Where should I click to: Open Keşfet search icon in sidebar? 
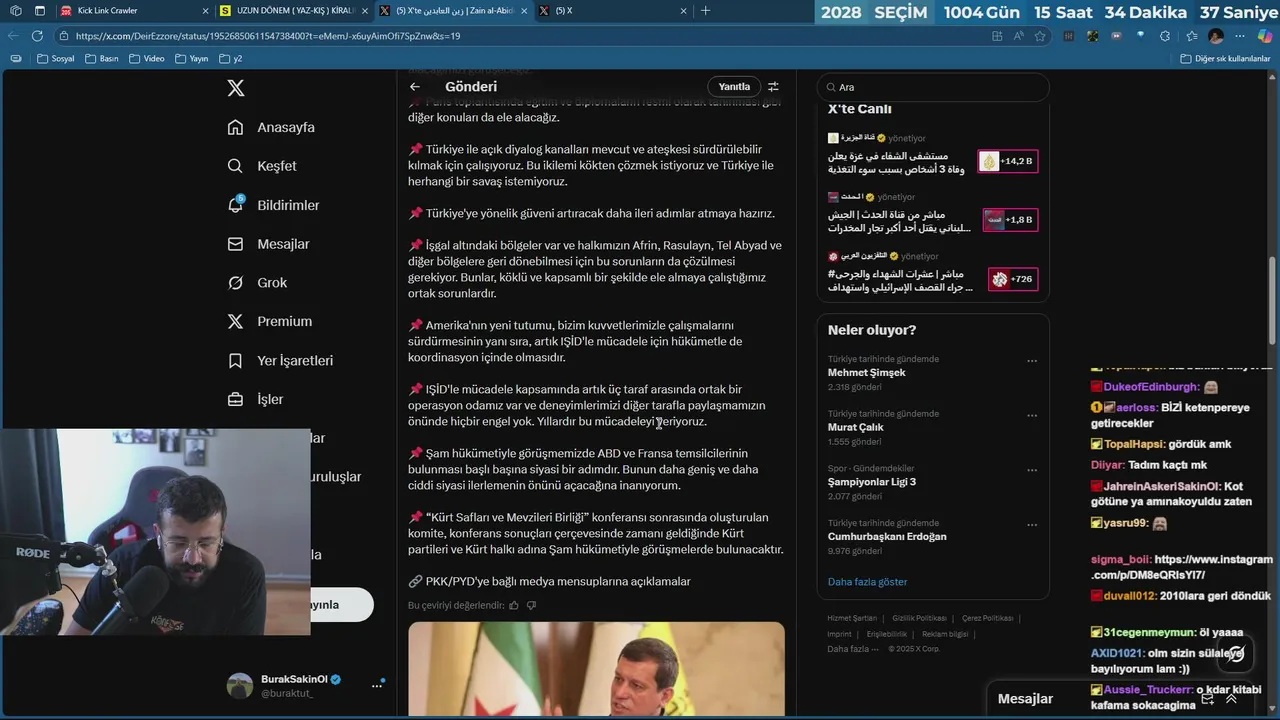[235, 166]
